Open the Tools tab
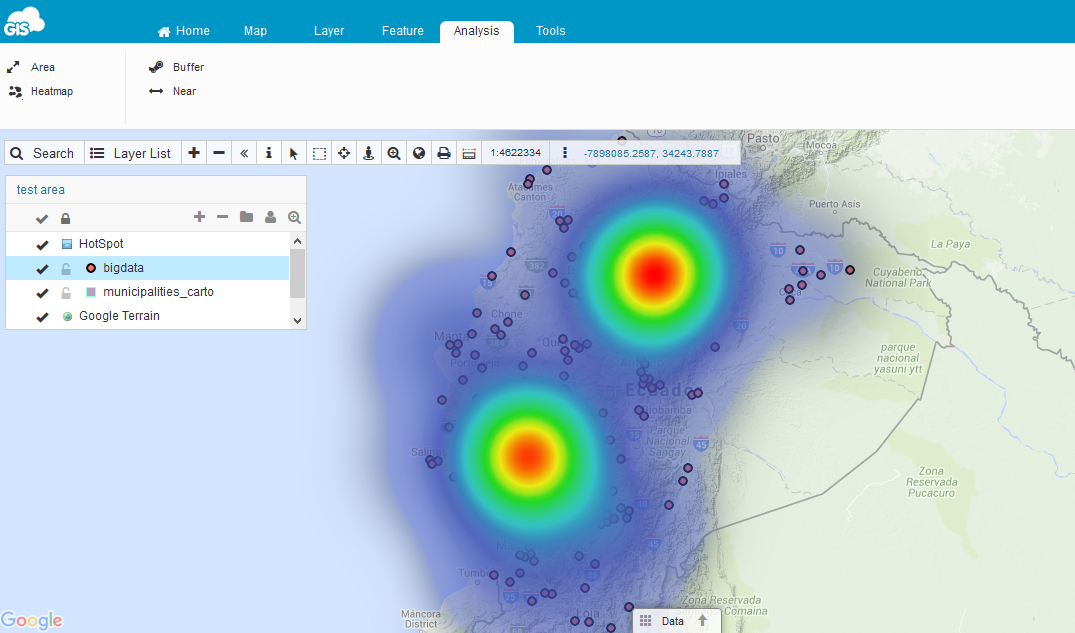This screenshot has width=1075, height=633. [x=551, y=31]
